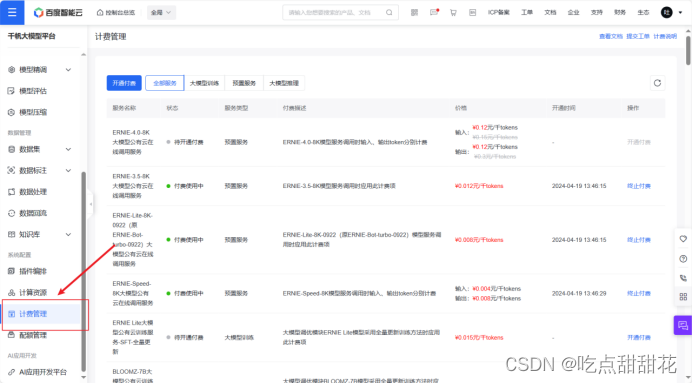This screenshot has width=692, height=384.
Task: Click the floating grid icon at right
Action: click(683, 297)
